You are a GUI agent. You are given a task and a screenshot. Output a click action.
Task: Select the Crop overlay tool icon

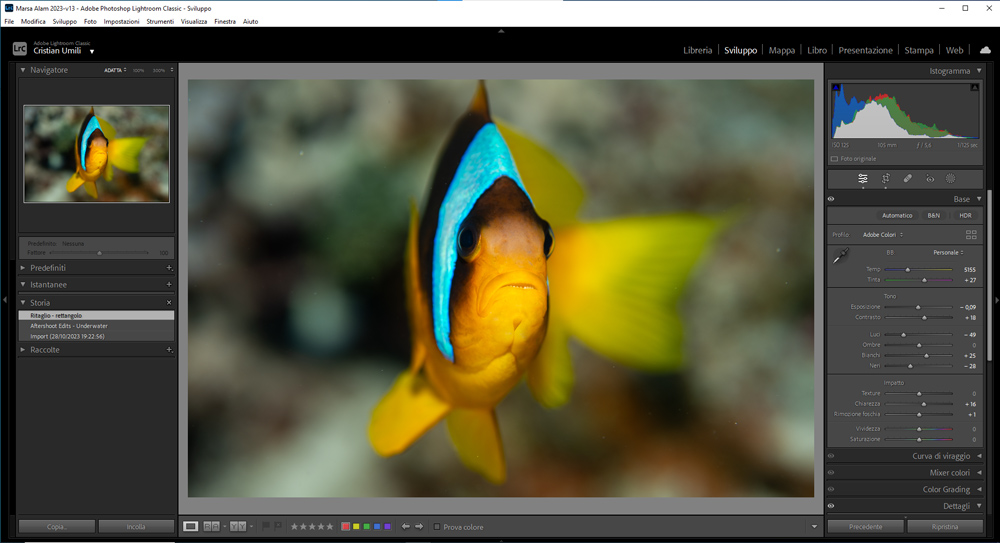pyautogui.click(x=885, y=179)
